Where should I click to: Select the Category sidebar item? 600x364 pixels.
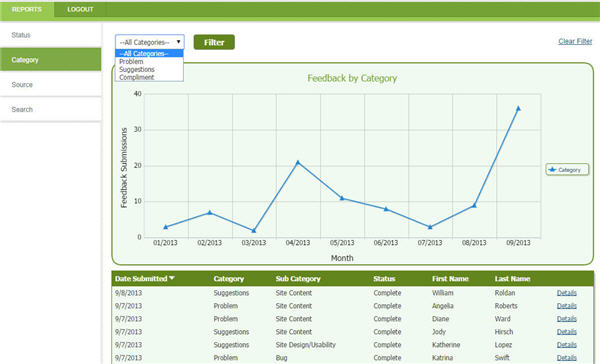point(51,60)
